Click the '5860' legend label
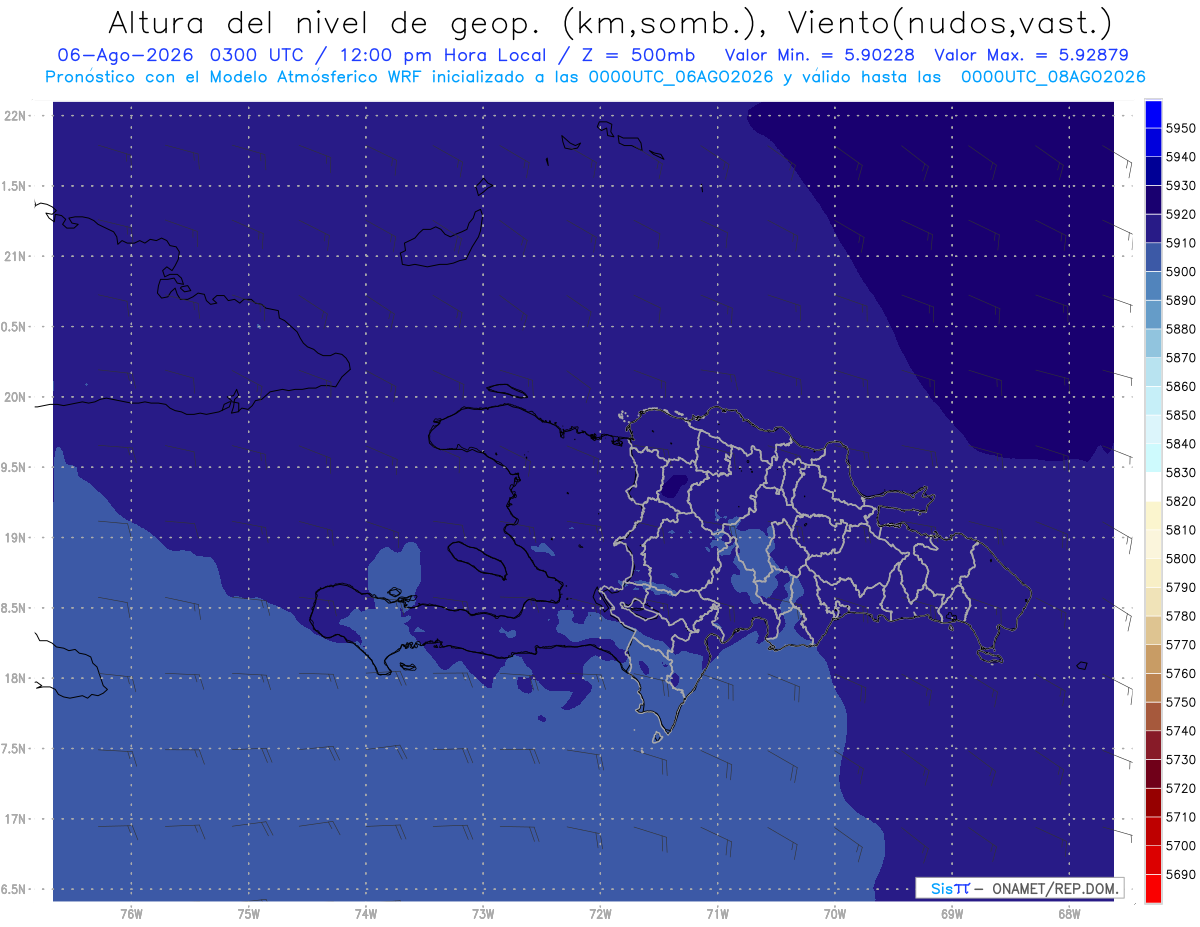 pos(1180,386)
